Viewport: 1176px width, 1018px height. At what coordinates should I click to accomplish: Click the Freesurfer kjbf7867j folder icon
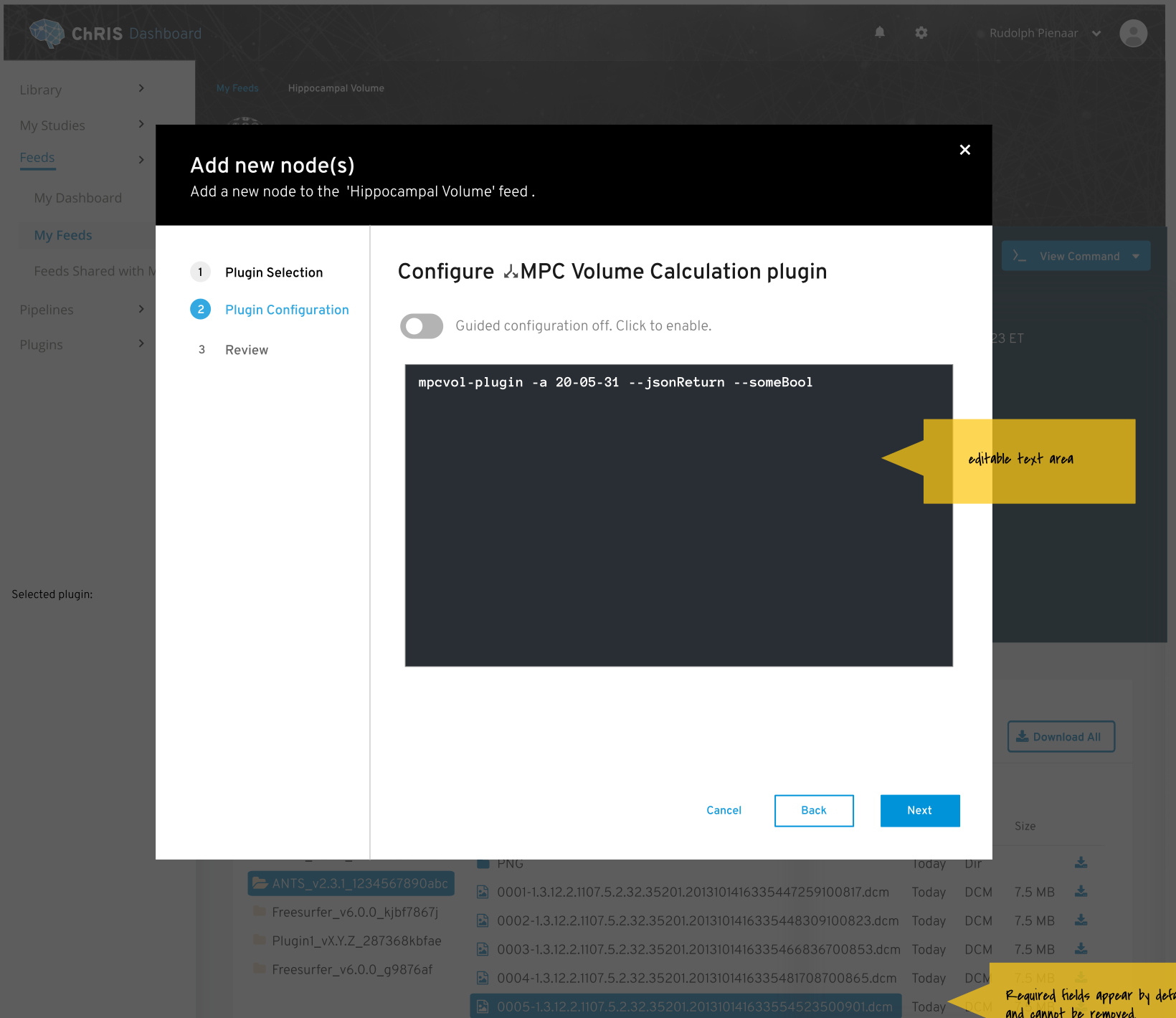coord(260,911)
